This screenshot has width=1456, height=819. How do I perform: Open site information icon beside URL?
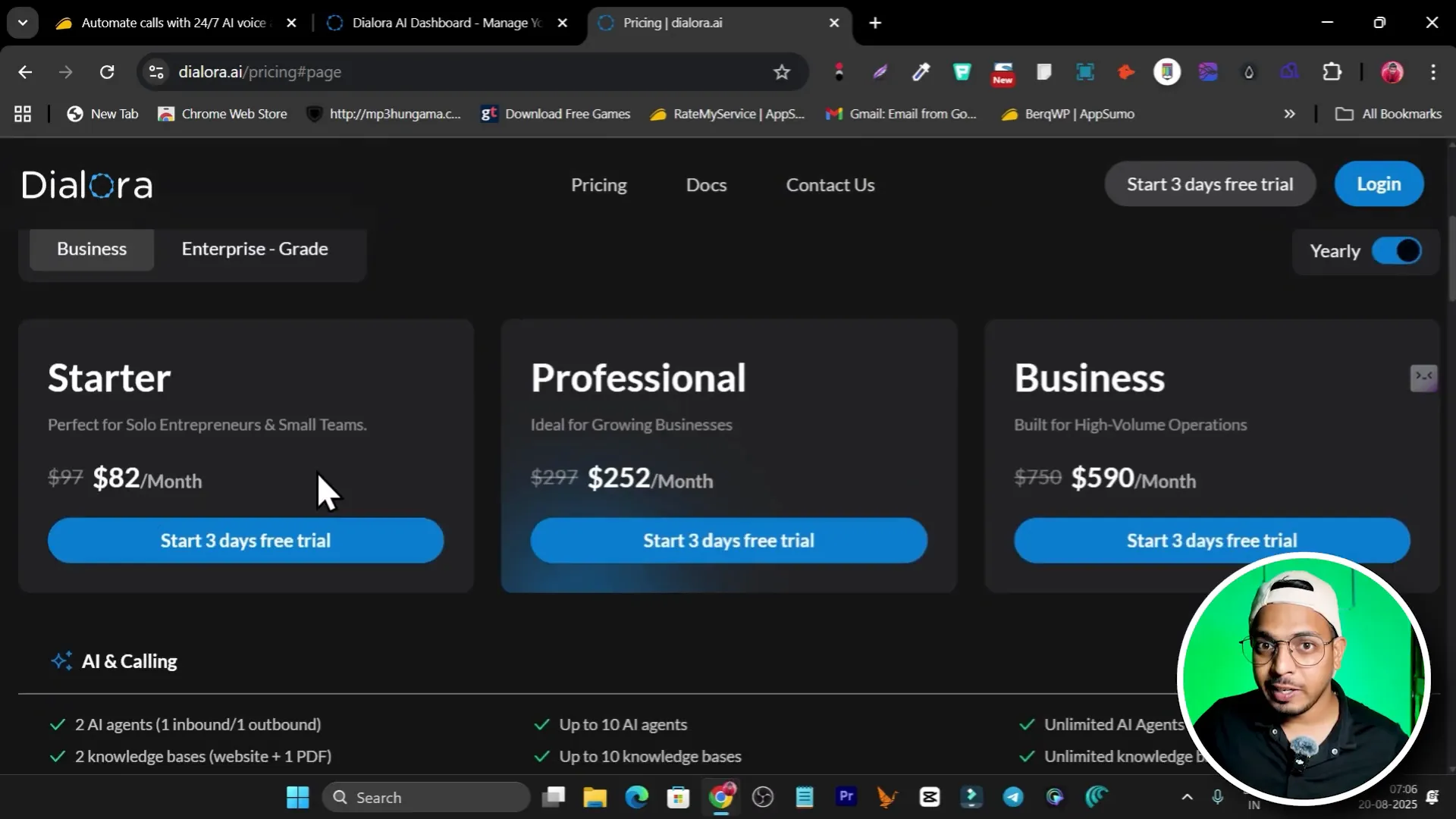click(x=156, y=72)
